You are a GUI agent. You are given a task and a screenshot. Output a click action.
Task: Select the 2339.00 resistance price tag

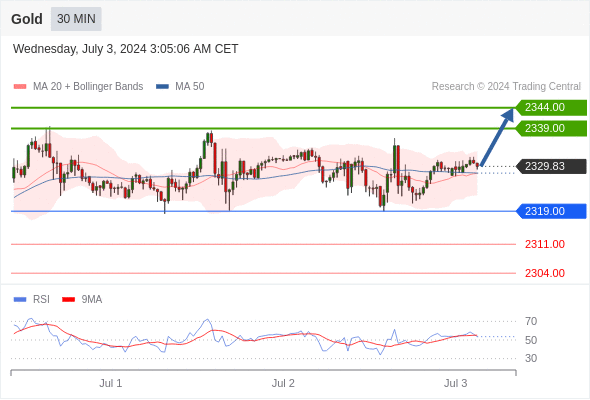point(551,128)
